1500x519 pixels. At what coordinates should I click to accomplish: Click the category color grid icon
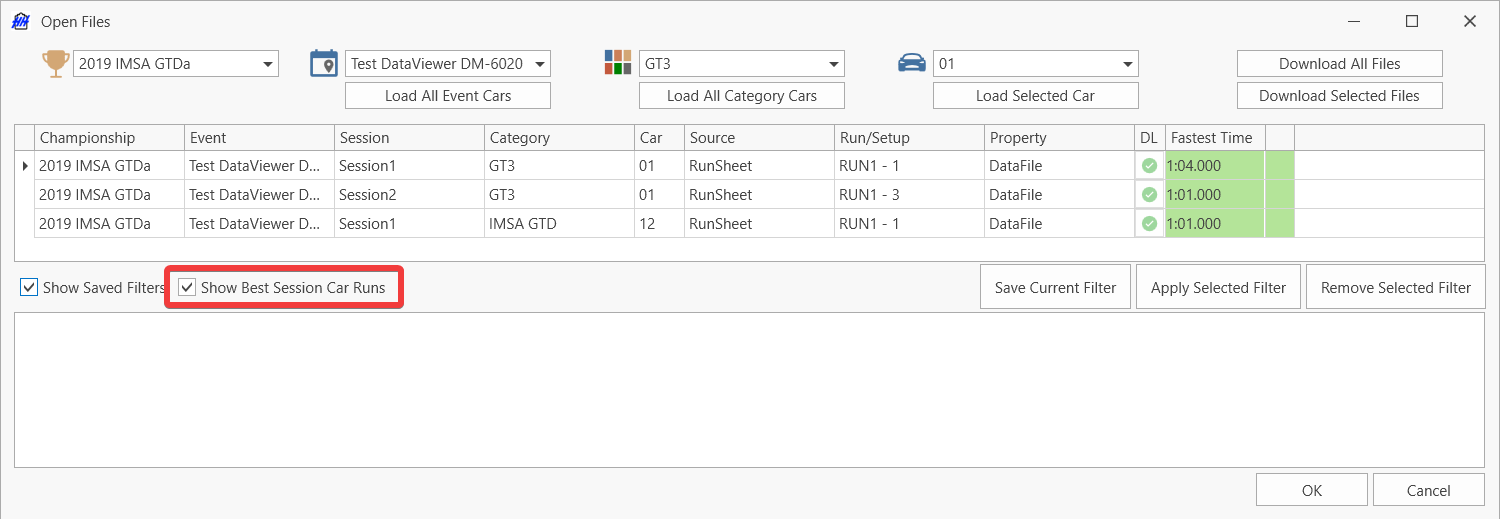tap(618, 62)
